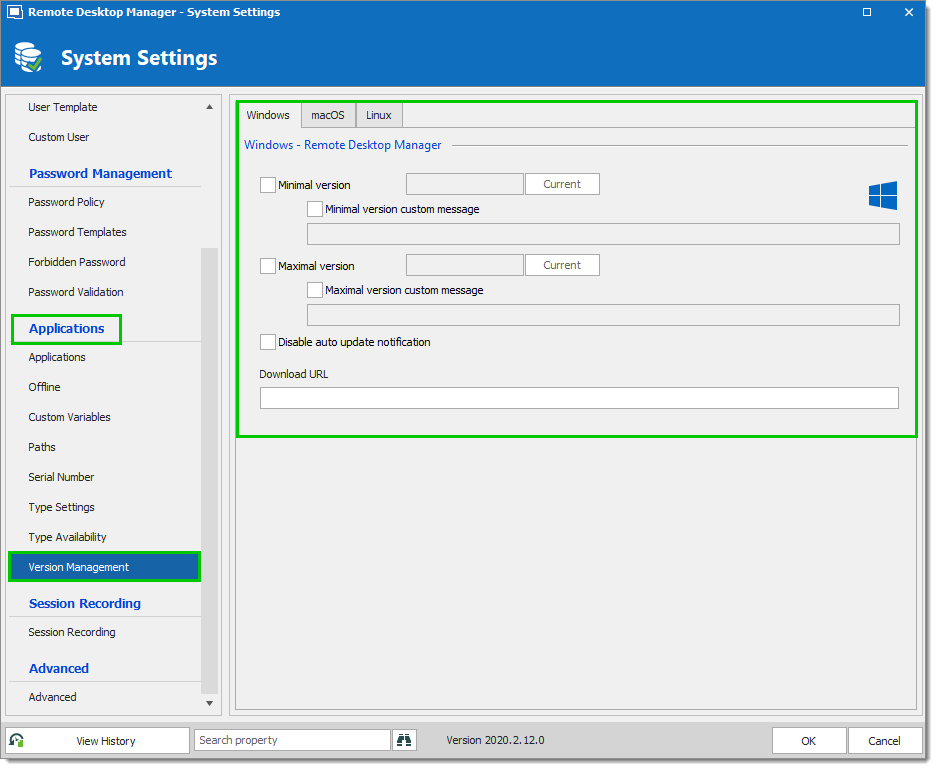Click the Session Recording section heading
The image size is (936, 769).
coord(85,603)
